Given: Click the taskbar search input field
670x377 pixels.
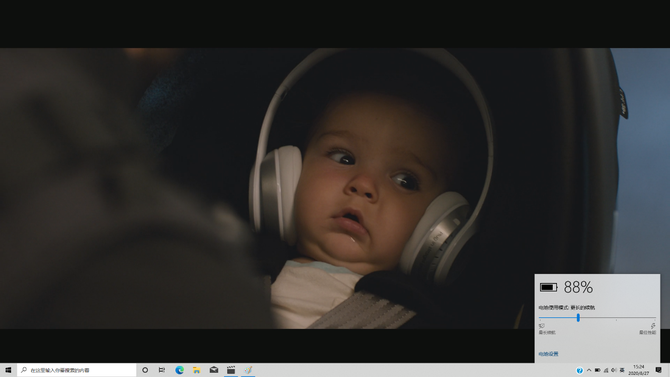Looking at the screenshot, I should coord(76,370).
